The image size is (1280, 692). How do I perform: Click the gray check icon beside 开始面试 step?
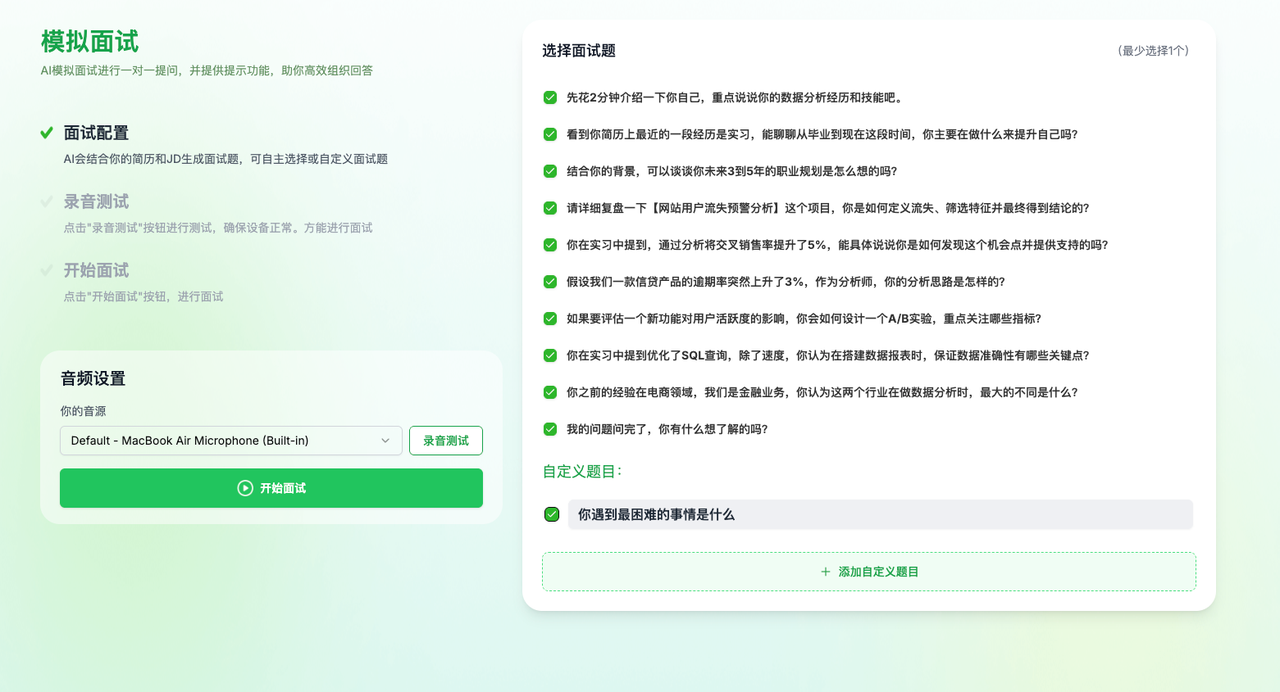(x=44, y=270)
